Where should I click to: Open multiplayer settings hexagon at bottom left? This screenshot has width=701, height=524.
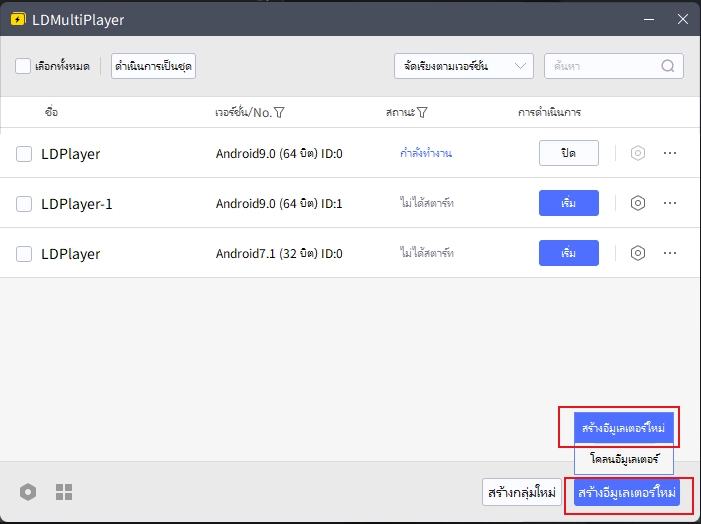[x=28, y=492]
